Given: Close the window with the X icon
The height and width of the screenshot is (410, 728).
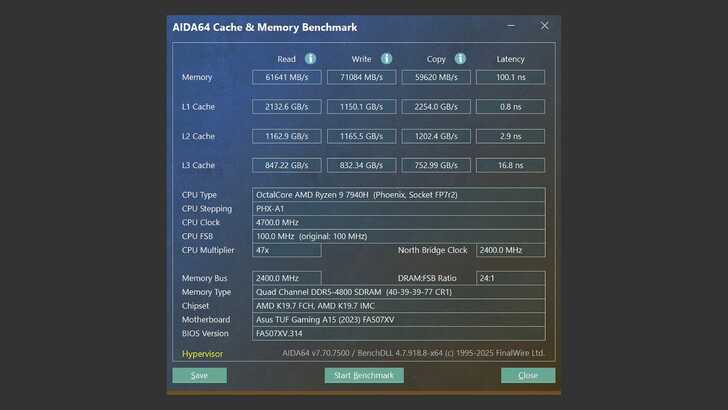Looking at the screenshot, I should click(x=545, y=26).
